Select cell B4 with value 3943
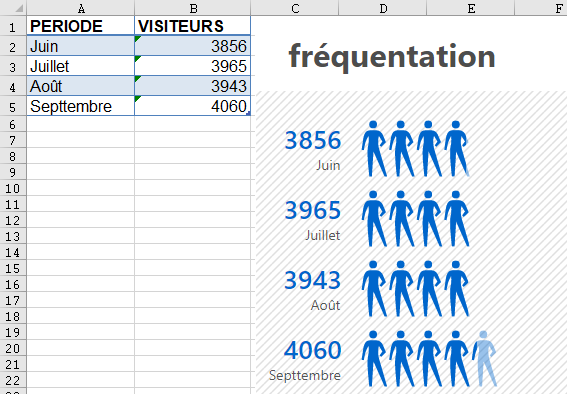This screenshot has height=394, width=567. (x=192, y=86)
